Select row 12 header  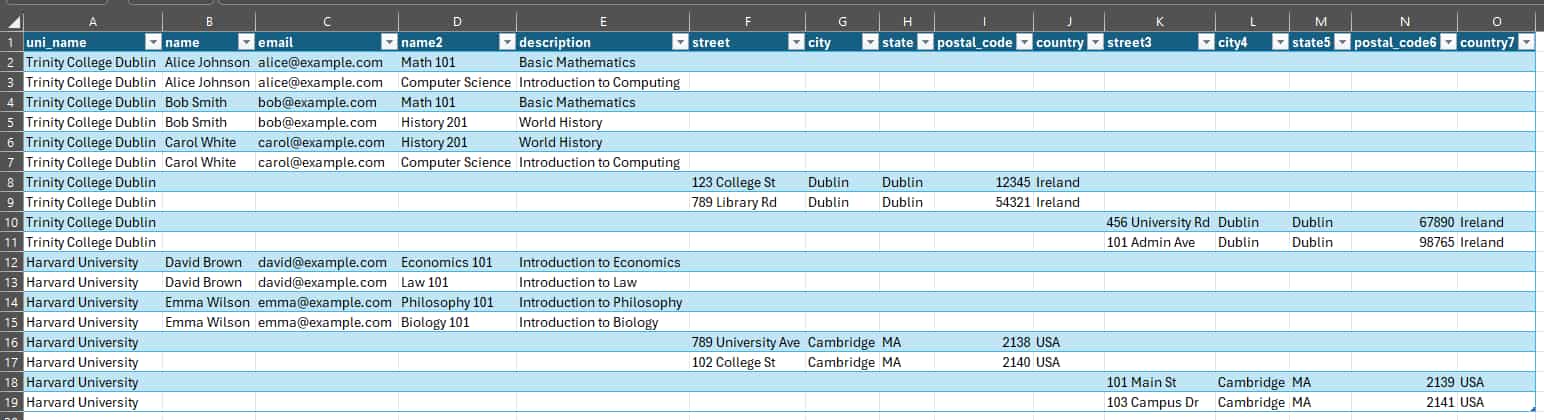tap(11, 262)
